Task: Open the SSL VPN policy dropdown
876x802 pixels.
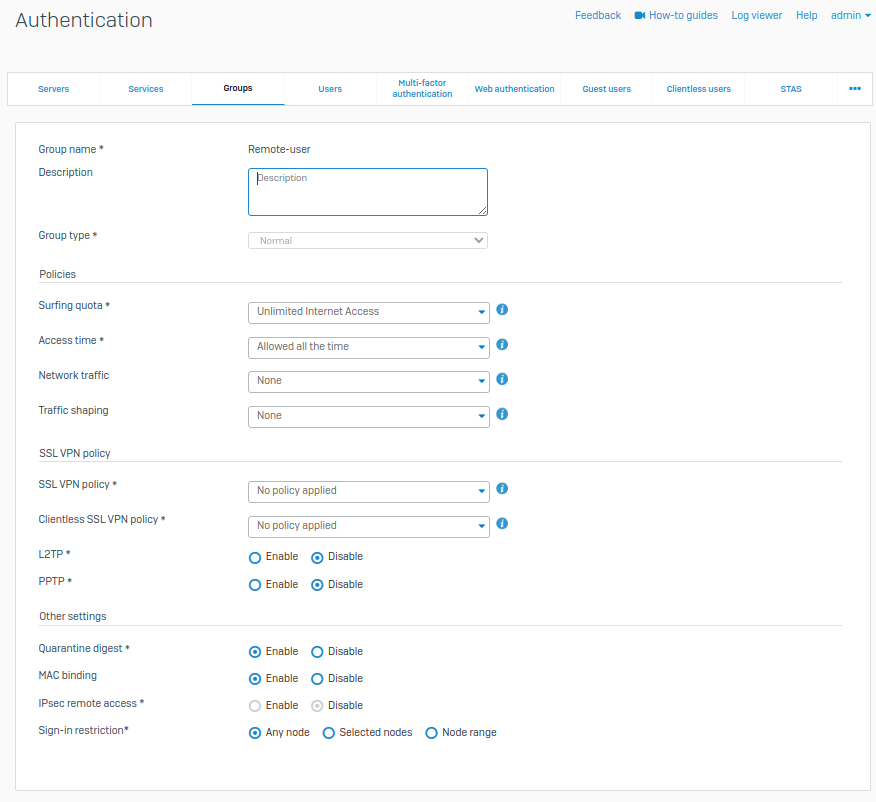Action: [368, 491]
